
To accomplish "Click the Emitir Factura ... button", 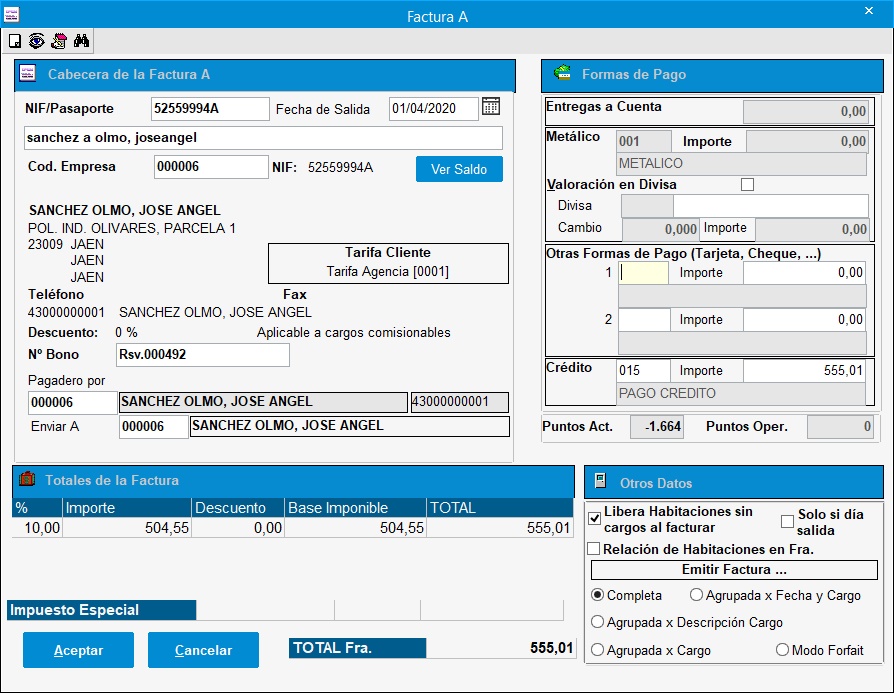I will 734,570.
